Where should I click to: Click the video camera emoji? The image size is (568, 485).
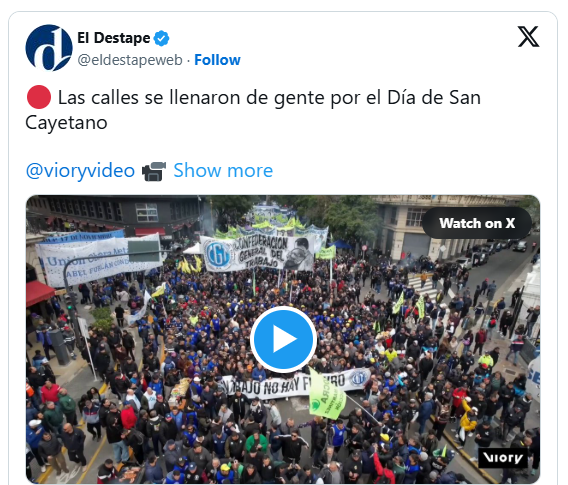click(154, 171)
